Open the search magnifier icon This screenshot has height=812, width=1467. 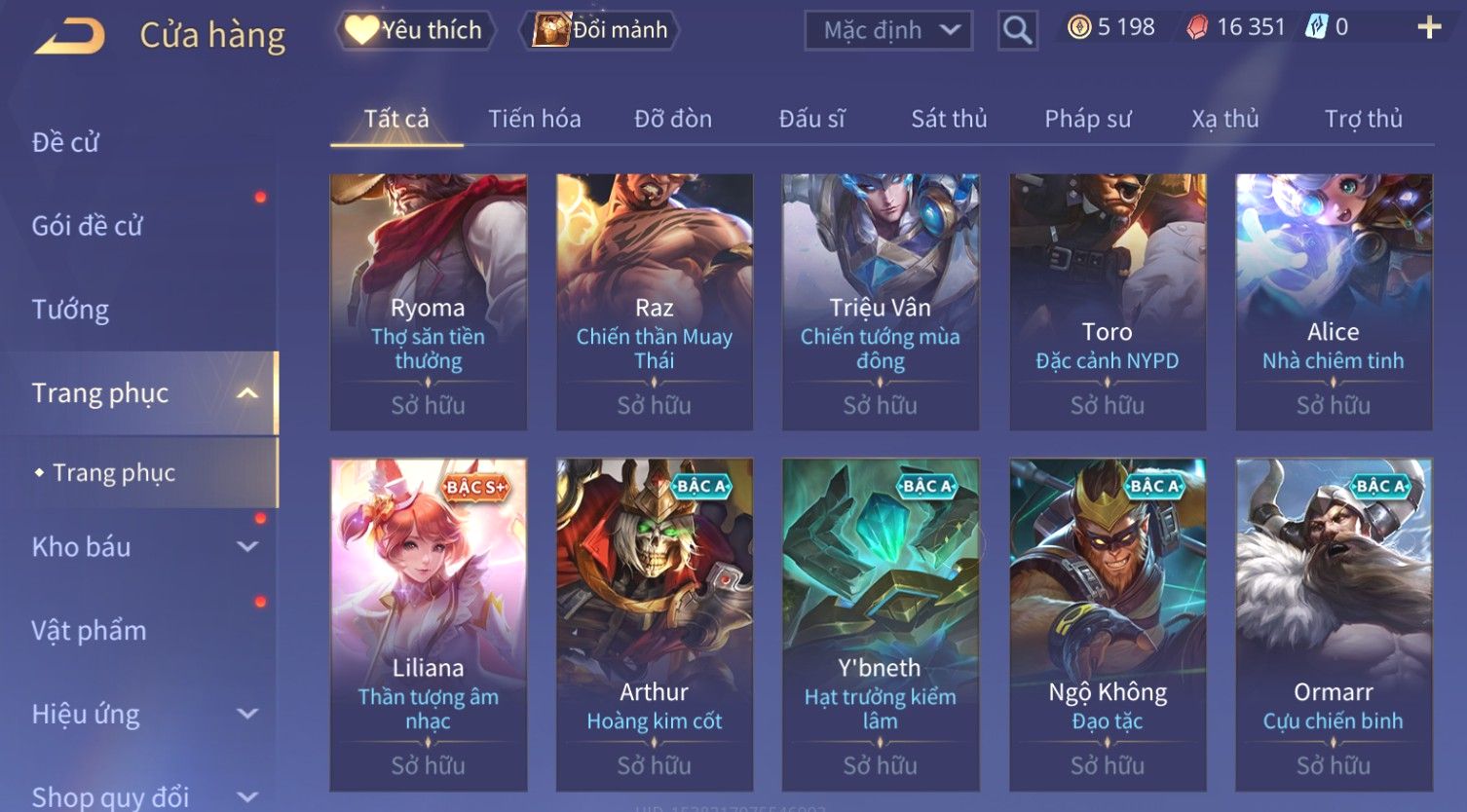pos(1017,31)
